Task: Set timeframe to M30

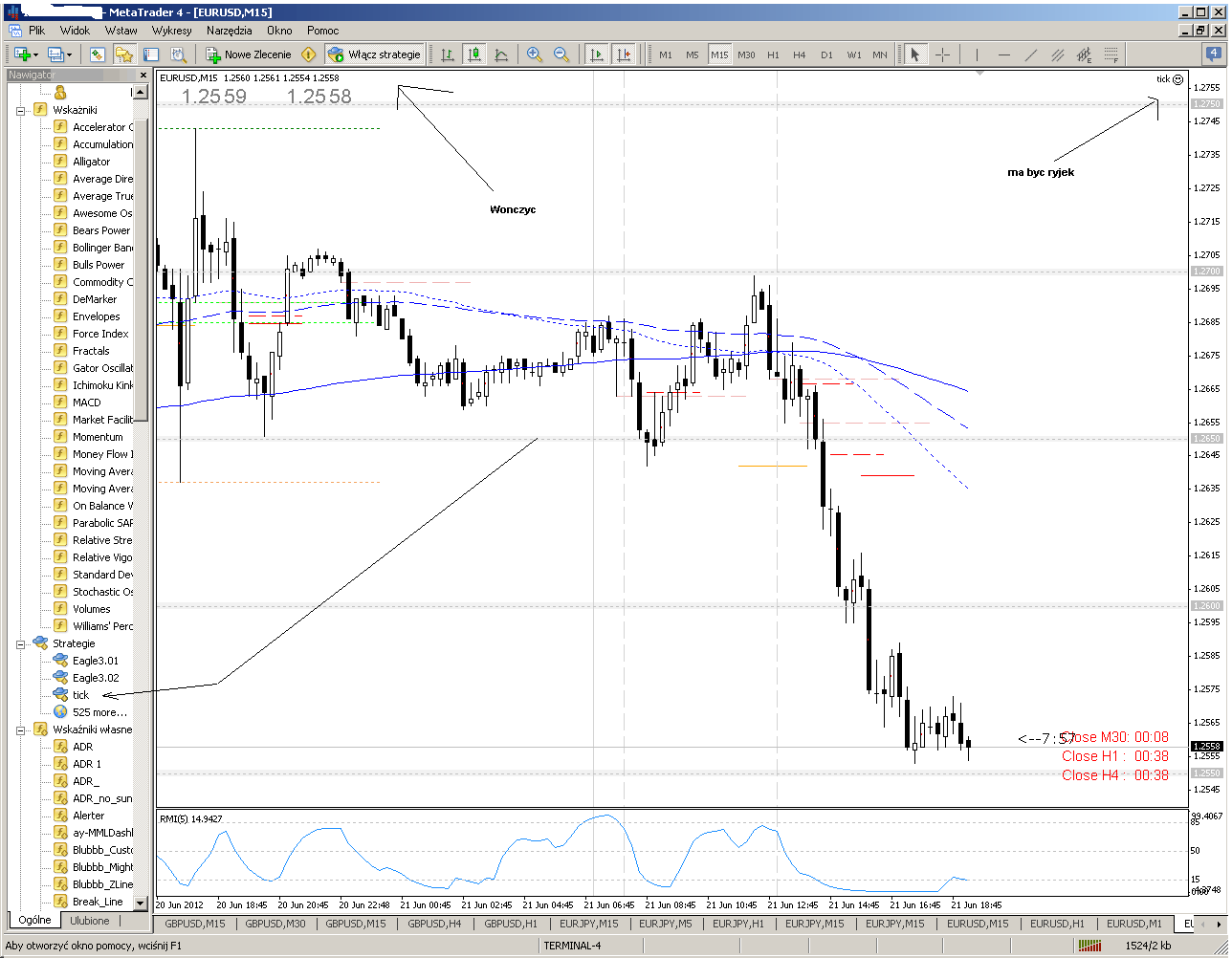Action: (746, 54)
